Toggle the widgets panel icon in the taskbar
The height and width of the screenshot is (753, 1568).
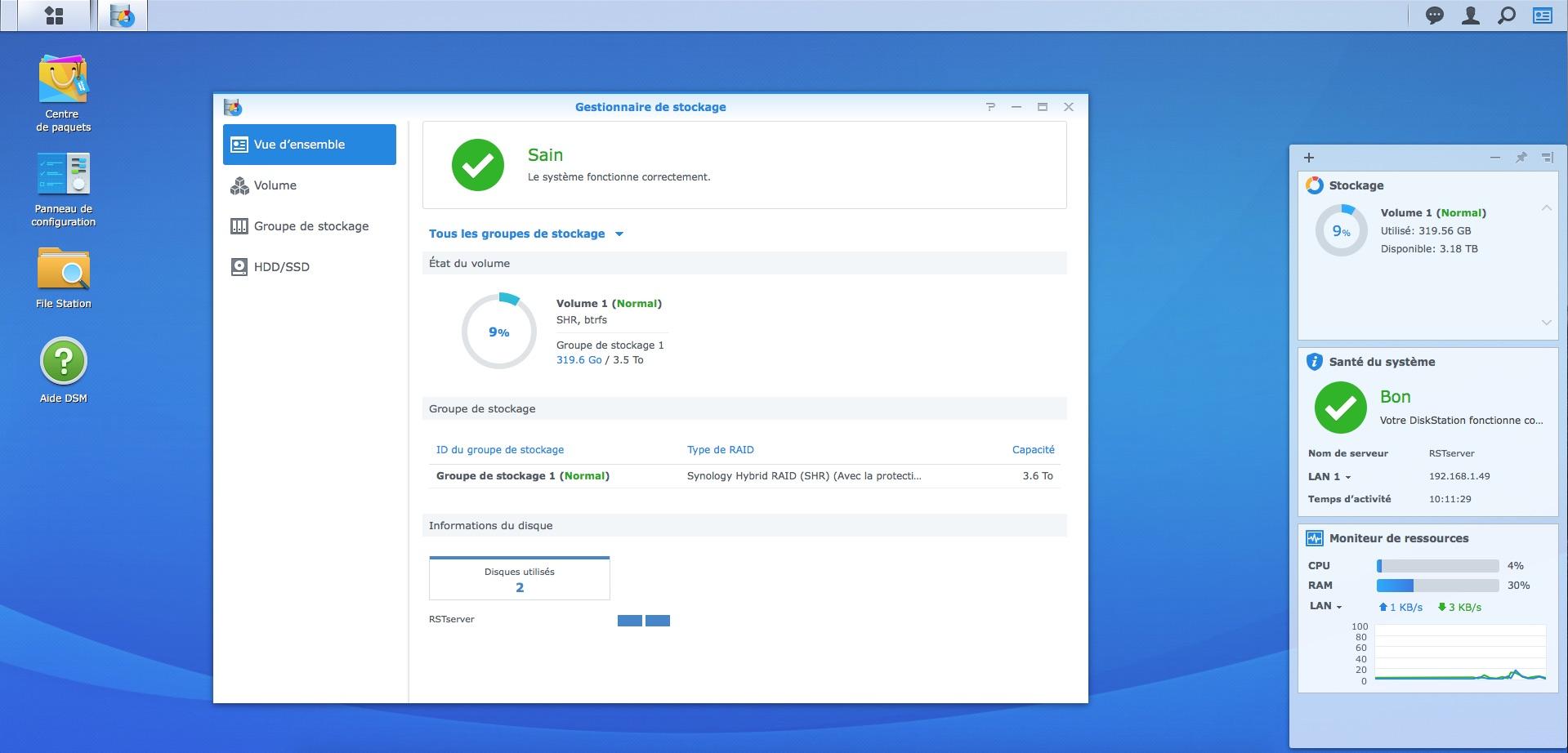pos(1542,16)
